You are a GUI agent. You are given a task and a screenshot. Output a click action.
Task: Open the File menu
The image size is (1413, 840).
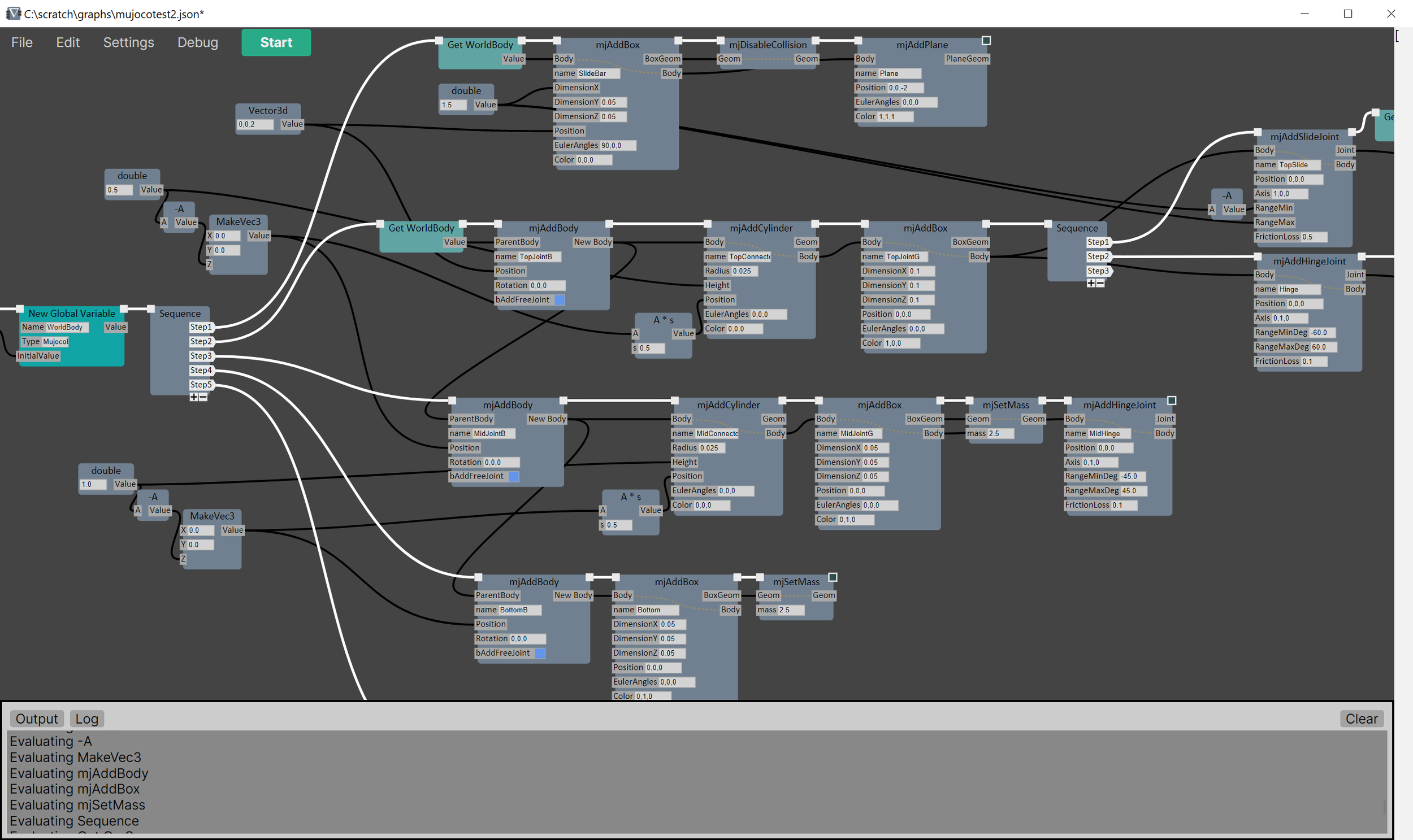(x=21, y=42)
